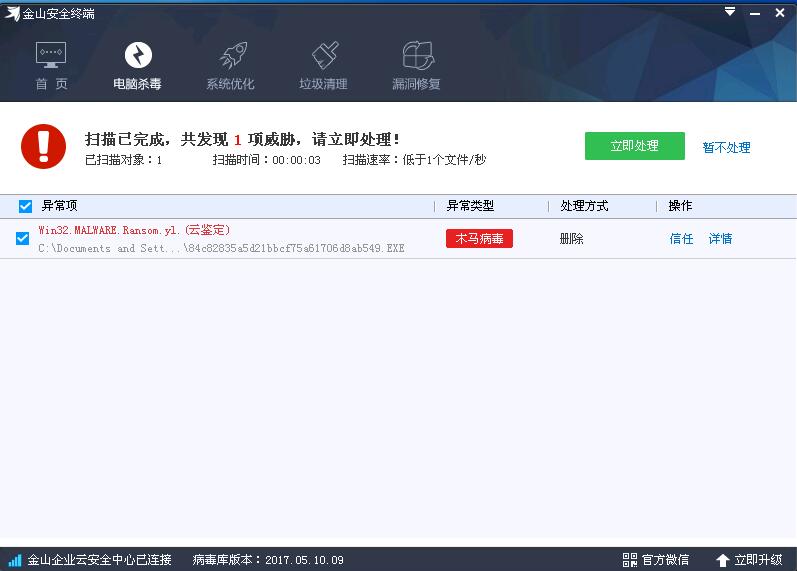Open 系统优化 rocket icon
The image size is (797, 571).
pyautogui.click(x=233, y=55)
